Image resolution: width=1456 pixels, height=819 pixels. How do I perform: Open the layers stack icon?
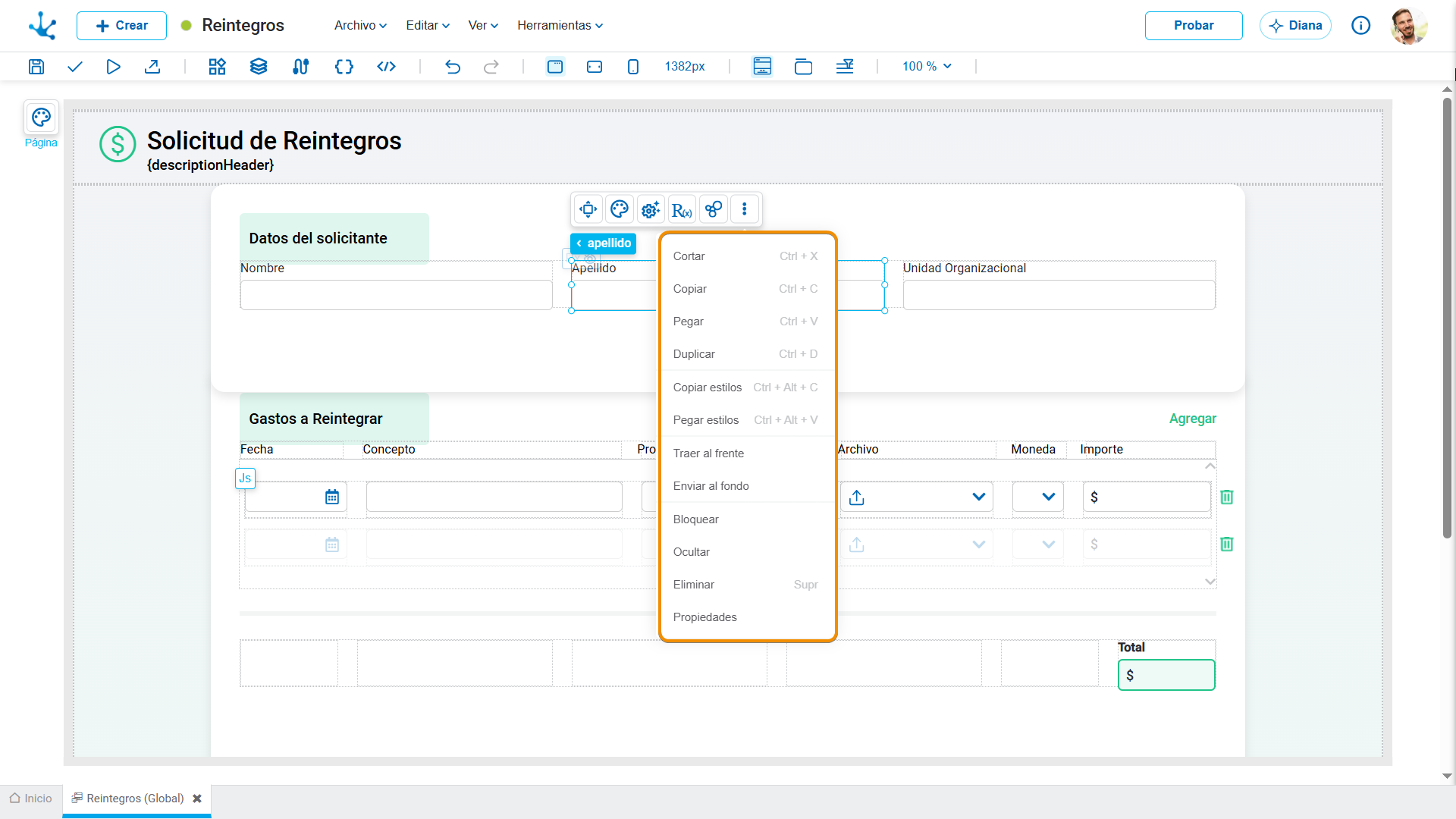point(259,67)
